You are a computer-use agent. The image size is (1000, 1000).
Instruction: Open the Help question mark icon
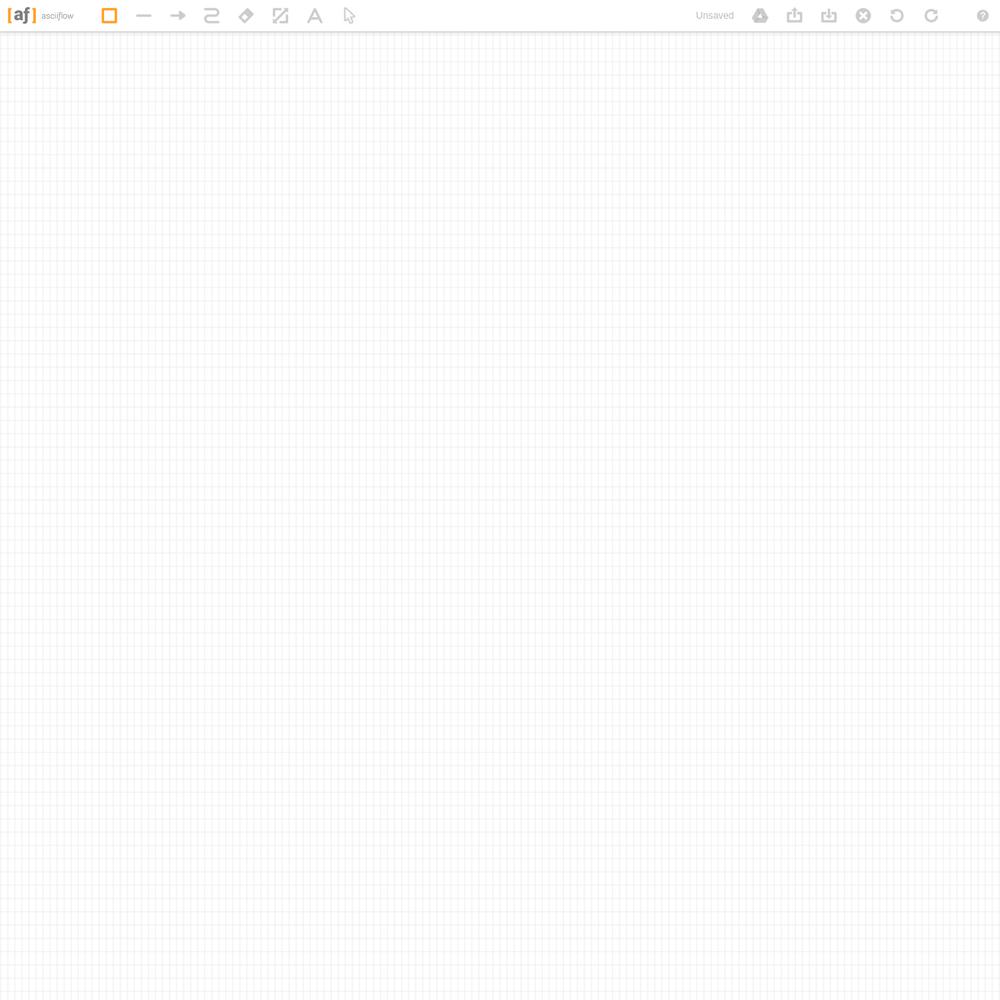tap(982, 15)
